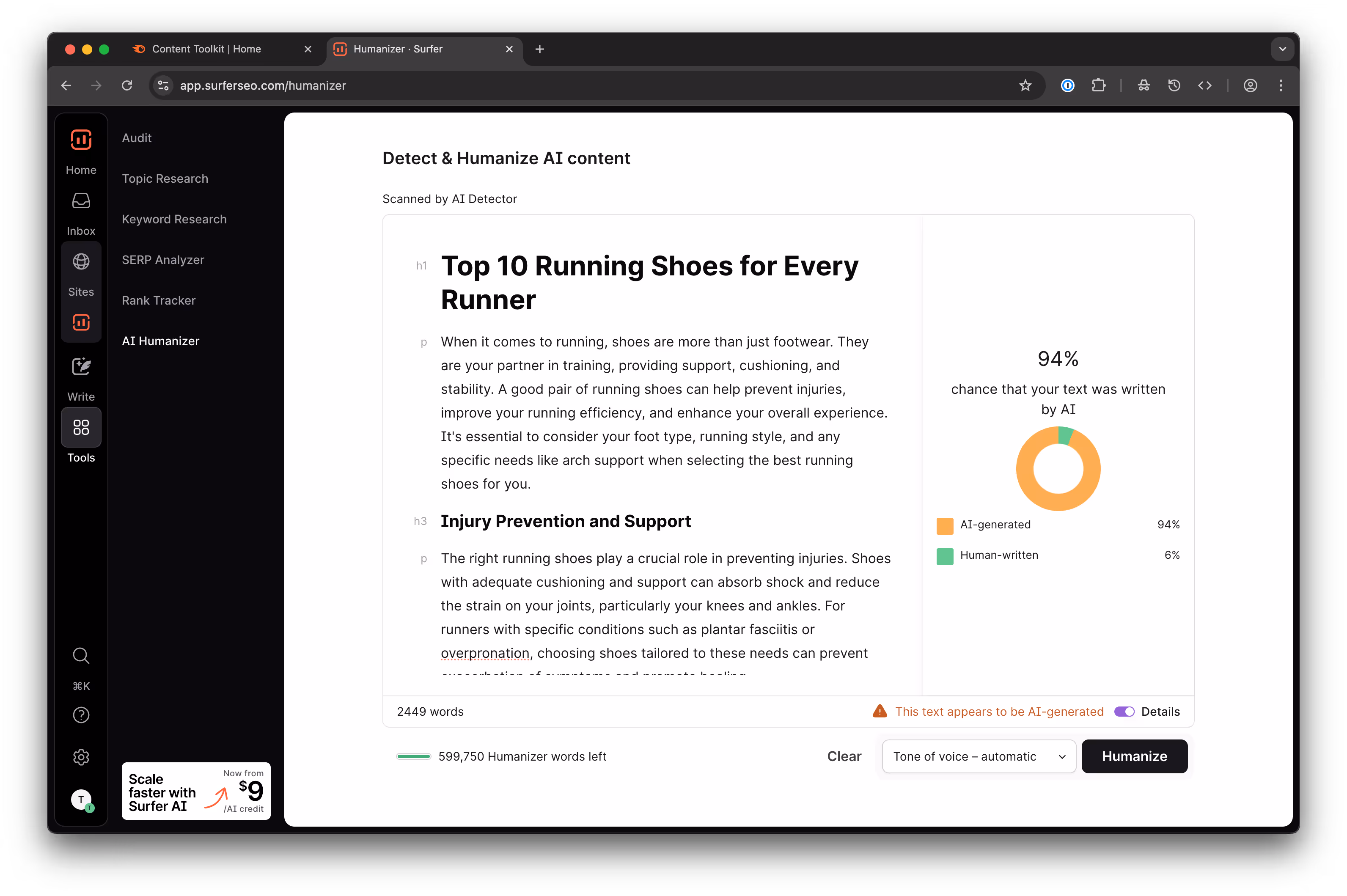
Task: Click the help question mark icon
Action: [80, 715]
